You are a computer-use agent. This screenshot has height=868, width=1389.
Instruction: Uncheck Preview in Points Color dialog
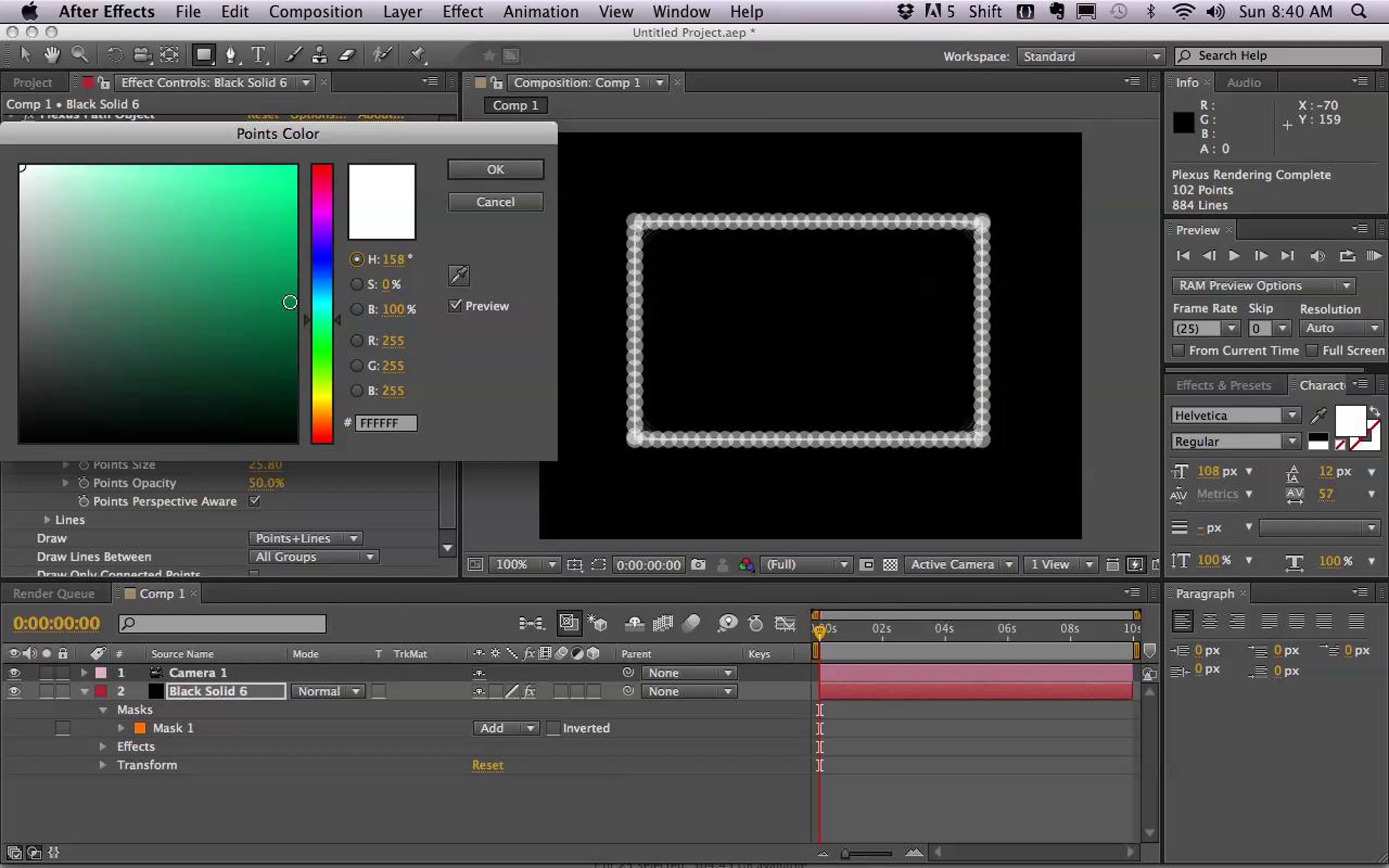coord(455,306)
